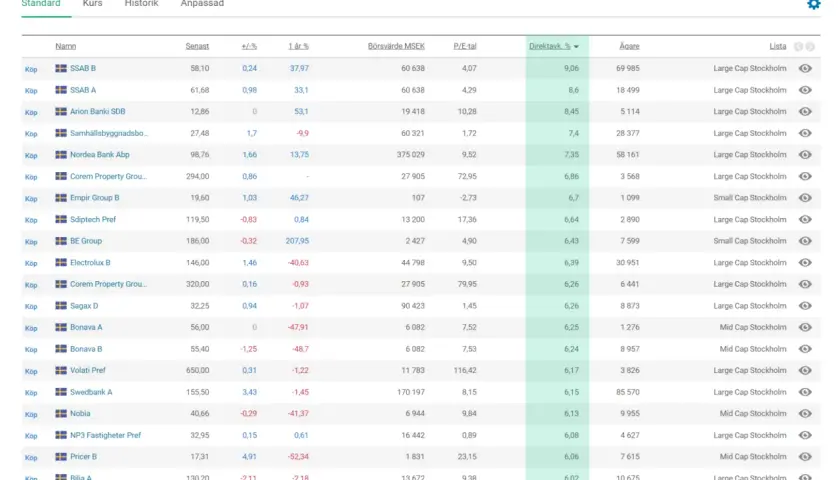Toggle watch eye for SSAB A
Viewport: 840px width, 480px height.
coord(805,90)
